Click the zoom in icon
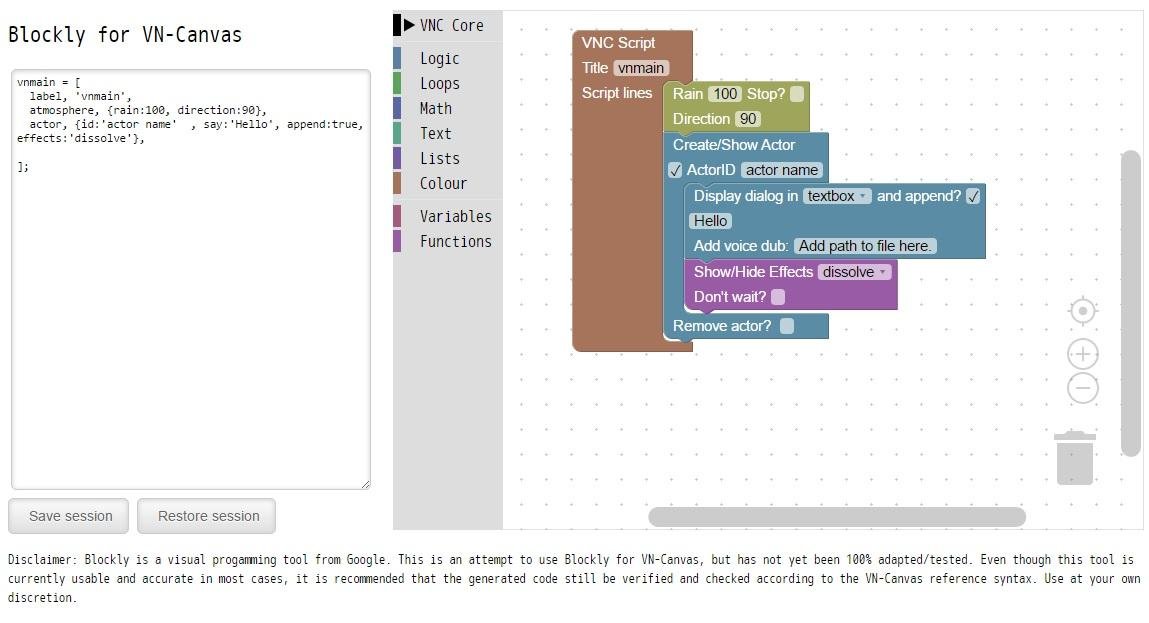The width and height of the screenshot is (1149, 623). pyautogui.click(x=1083, y=353)
